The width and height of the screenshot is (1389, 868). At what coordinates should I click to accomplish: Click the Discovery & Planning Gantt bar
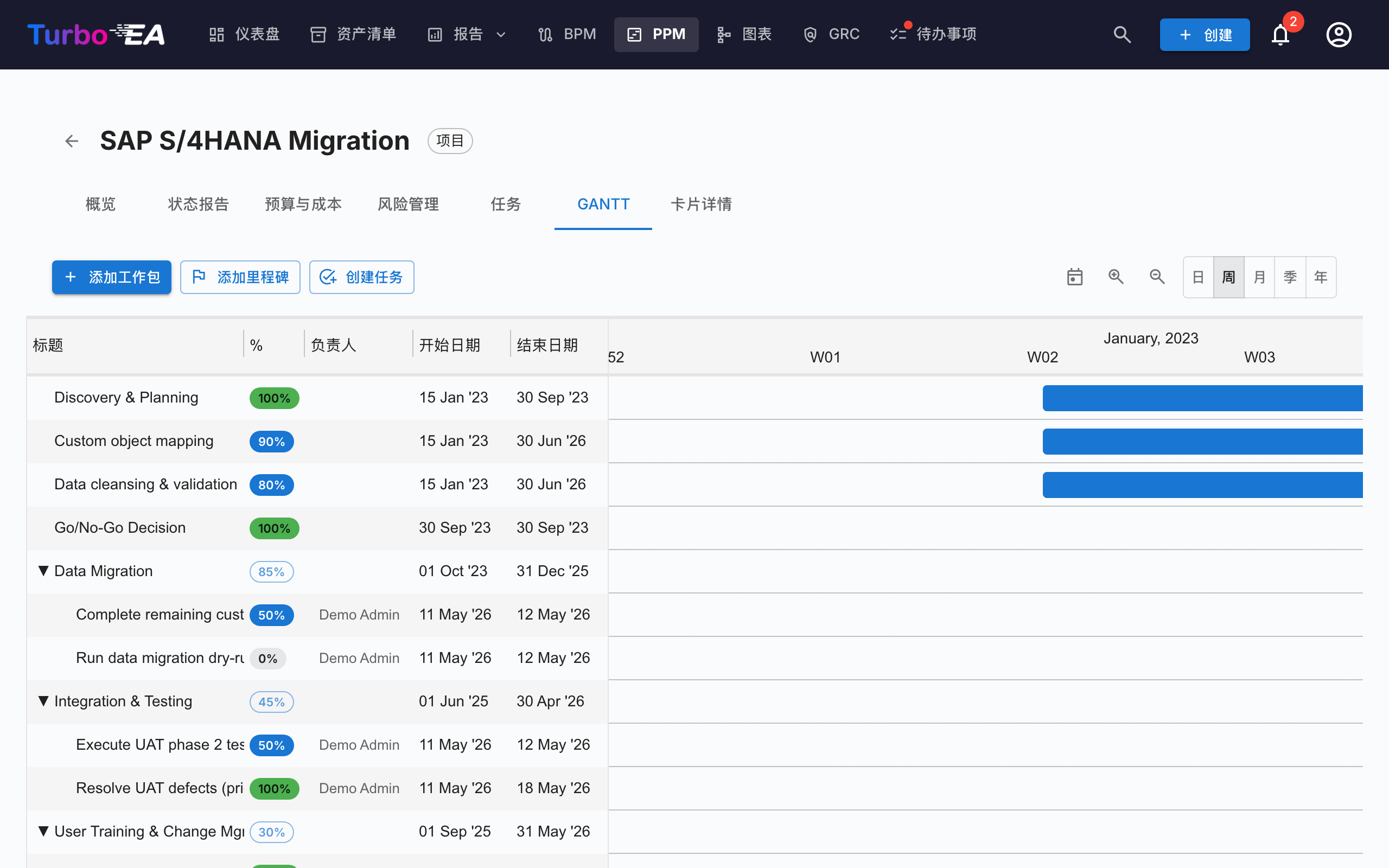pyautogui.click(x=1202, y=398)
